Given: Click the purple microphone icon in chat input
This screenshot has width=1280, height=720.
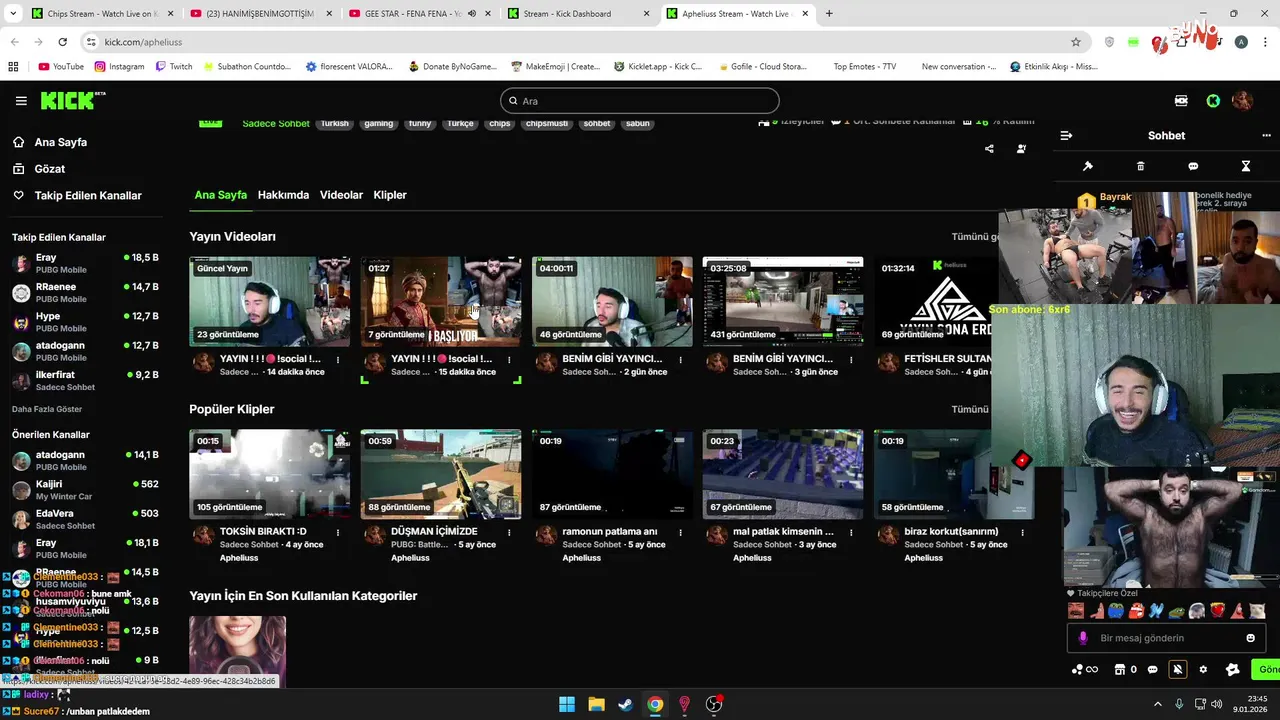Looking at the screenshot, I should pyautogui.click(x=1083, y=638).
